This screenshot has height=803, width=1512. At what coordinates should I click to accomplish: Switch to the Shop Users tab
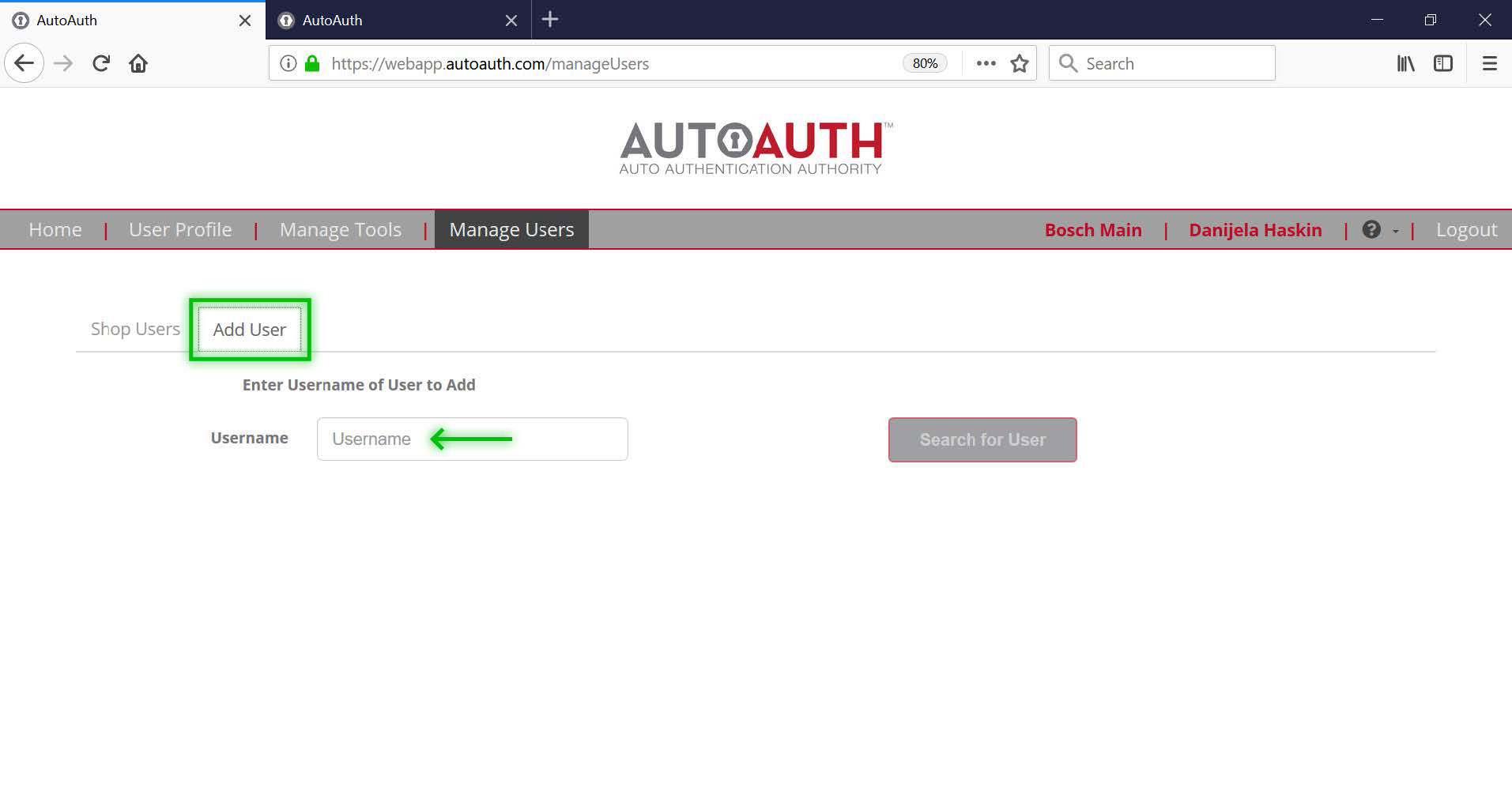point(135,329)
